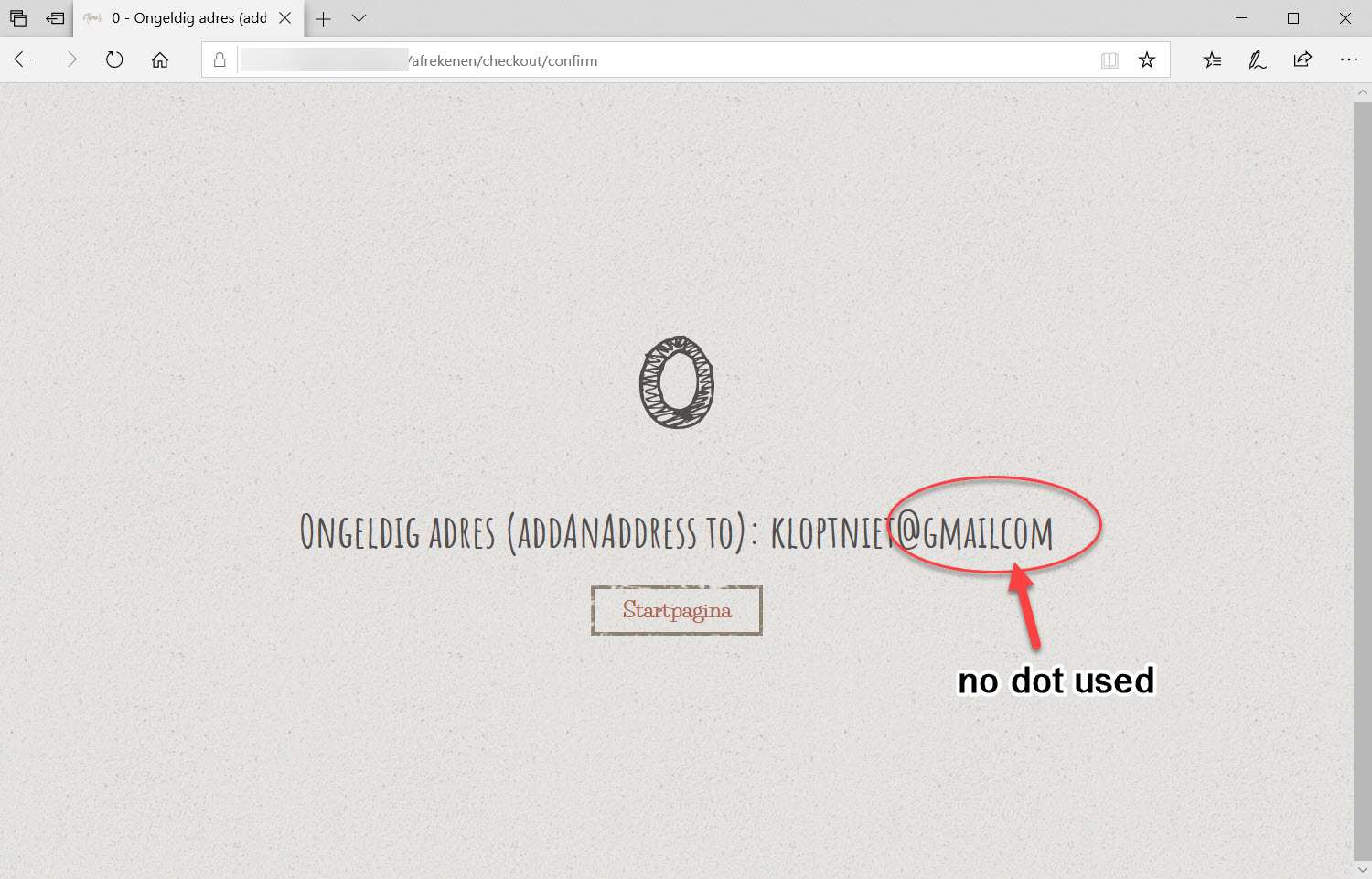
Task: Add this page to favorites
Action: (1147, 60)
